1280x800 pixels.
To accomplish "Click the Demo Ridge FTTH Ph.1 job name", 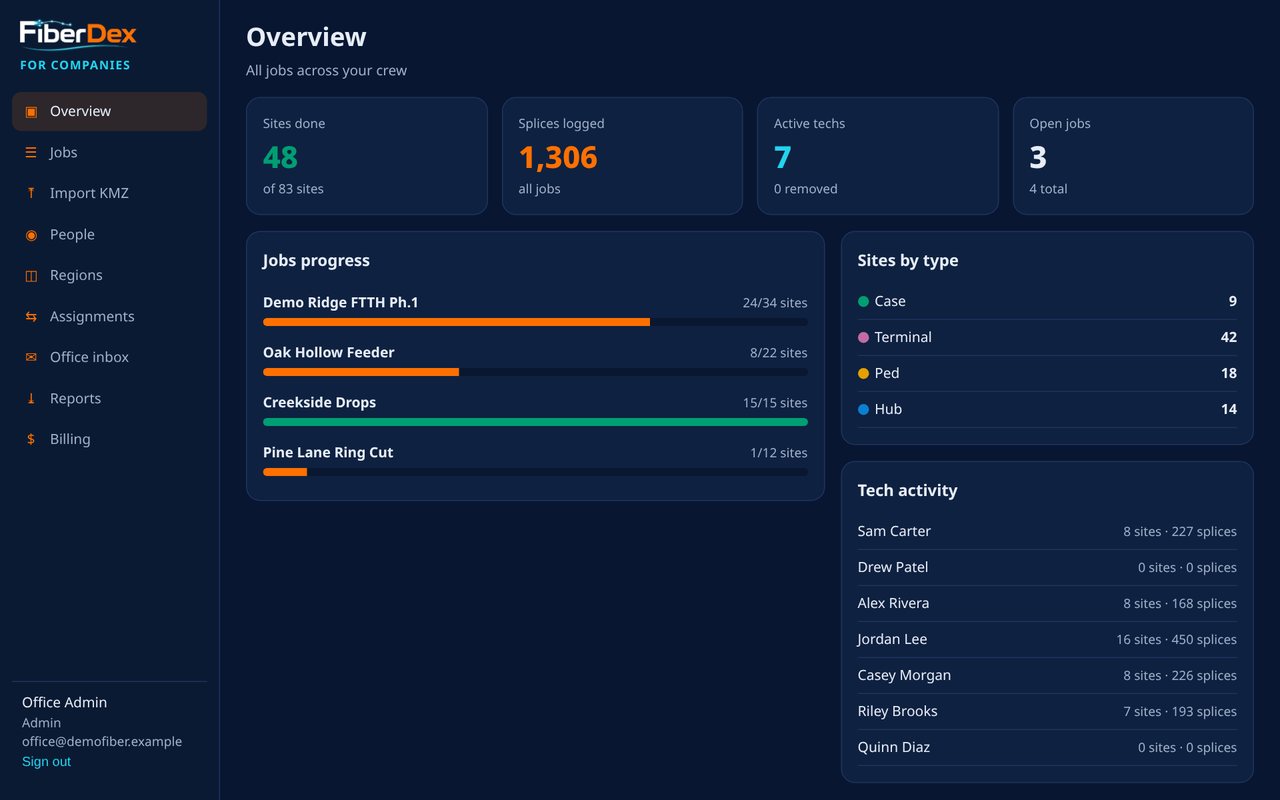I will pyautogui.click(x=341, y=303).
